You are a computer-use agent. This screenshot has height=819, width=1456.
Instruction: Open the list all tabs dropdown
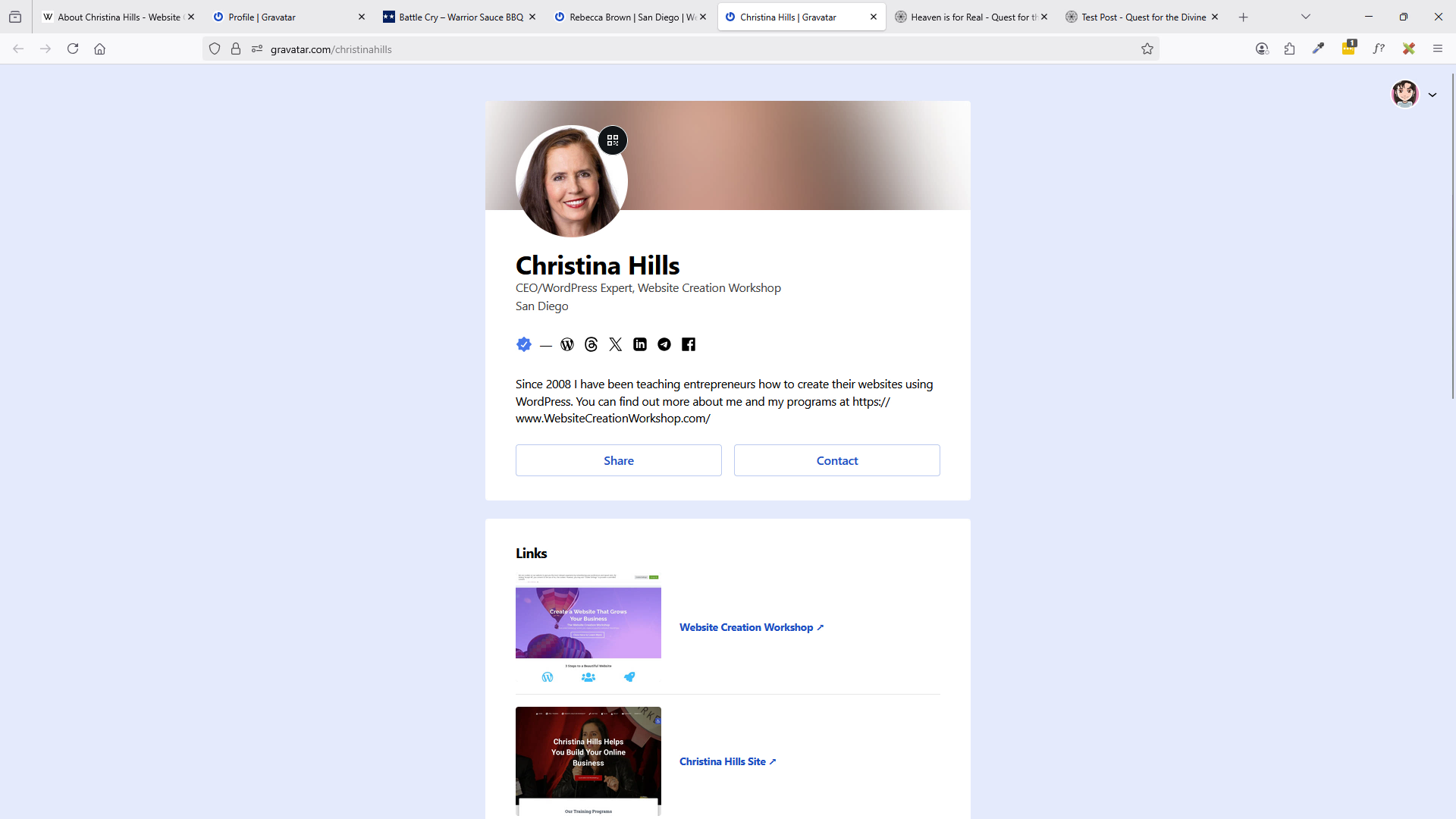[1306, 17]
